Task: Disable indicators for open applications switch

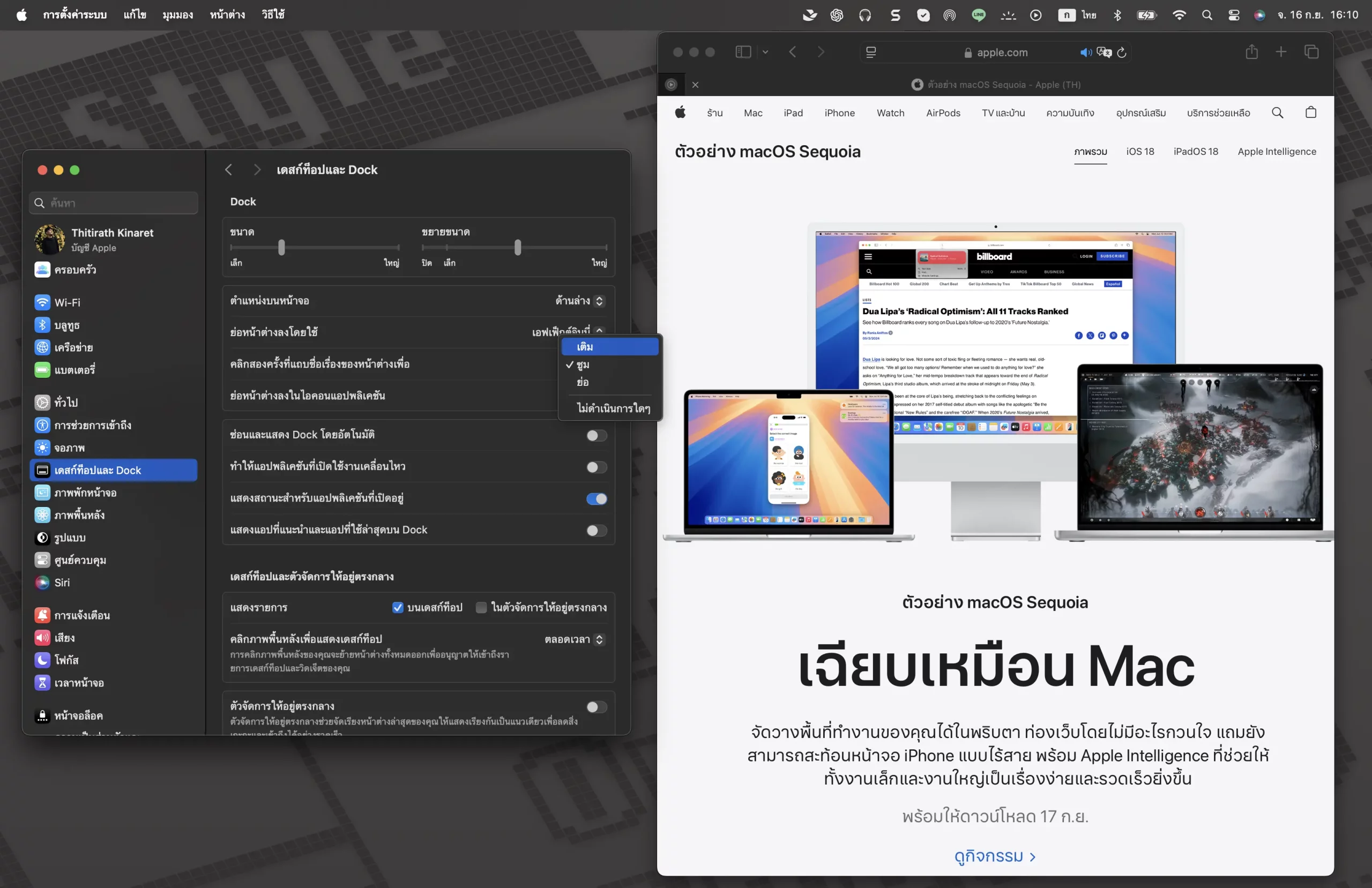Action: (x=596, y=499)
